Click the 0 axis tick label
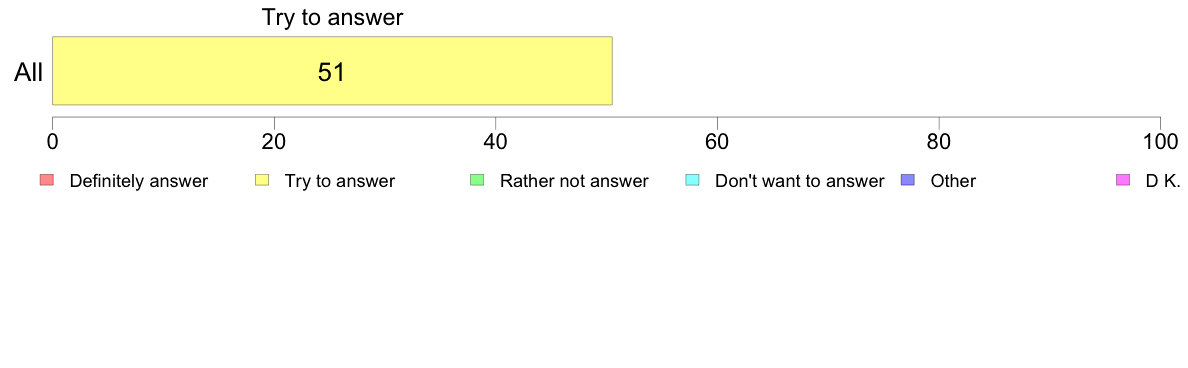 (52, 142)
